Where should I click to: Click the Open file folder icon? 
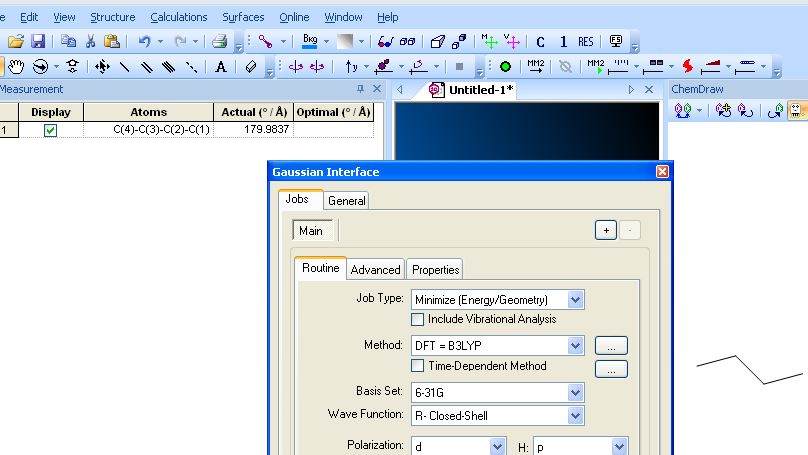[x=16, y=41]
